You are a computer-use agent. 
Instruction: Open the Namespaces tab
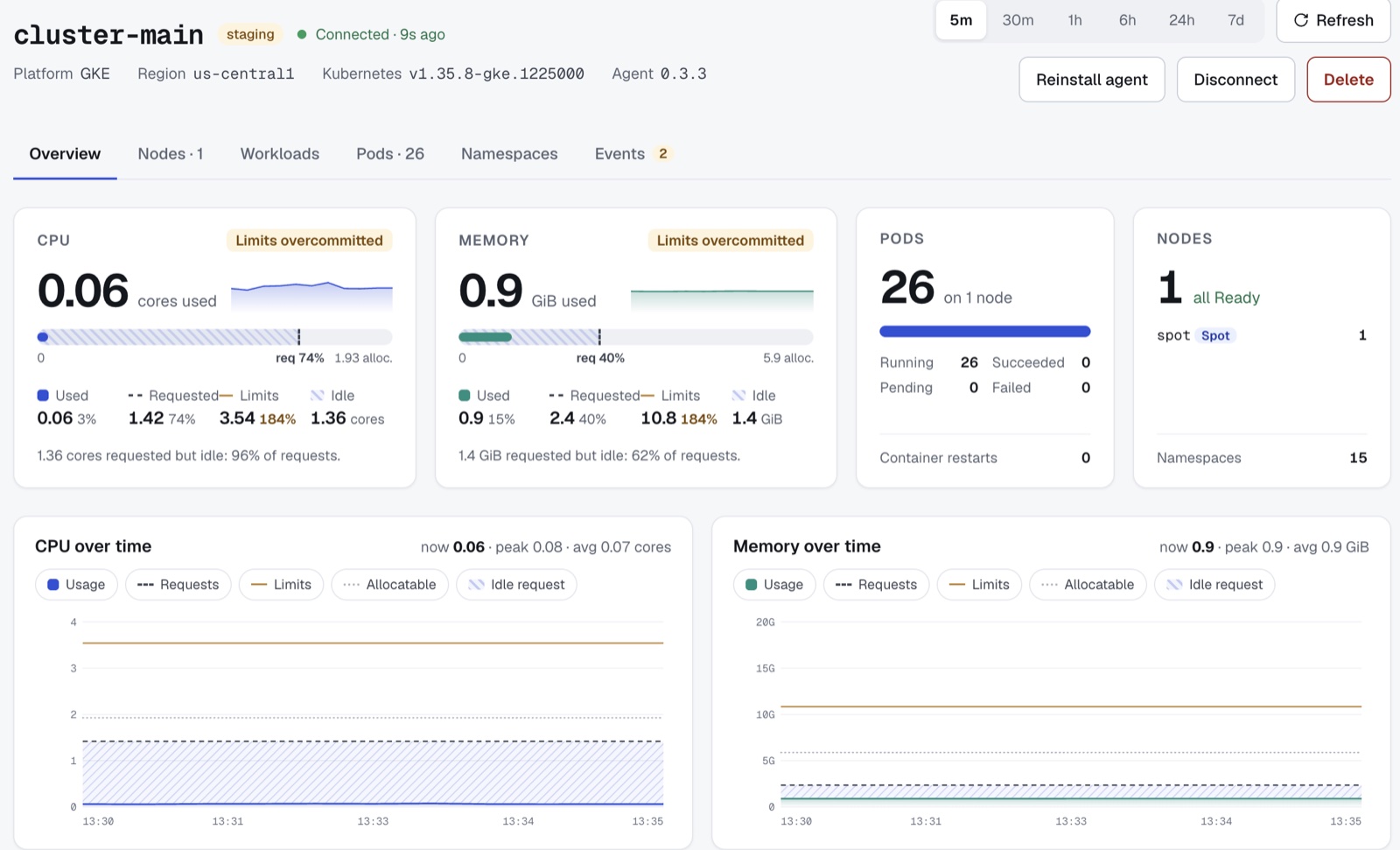509,154
